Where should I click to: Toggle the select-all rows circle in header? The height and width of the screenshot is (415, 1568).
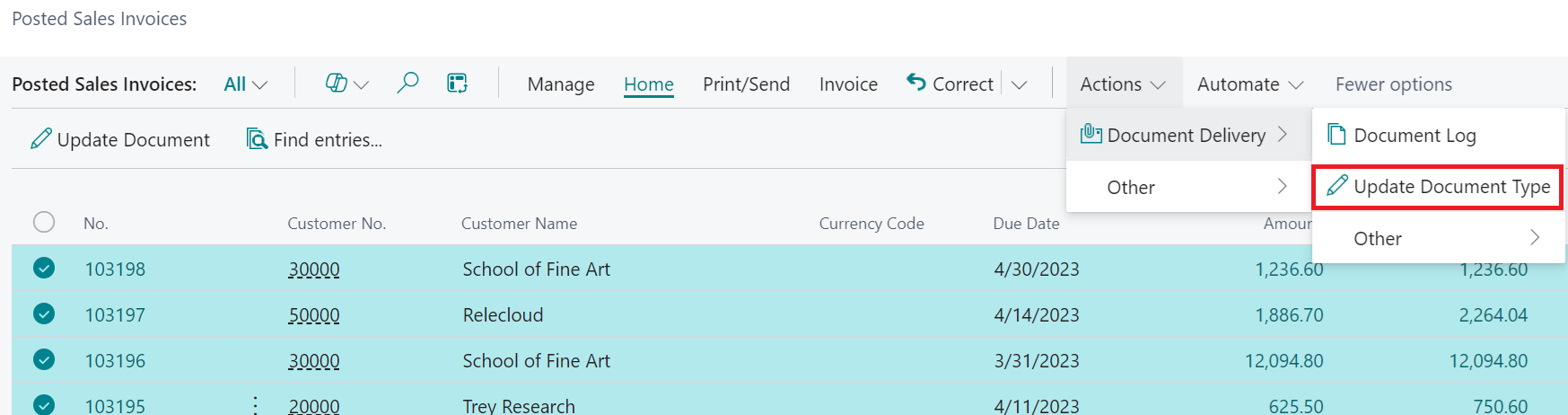(x=44, y=222)
